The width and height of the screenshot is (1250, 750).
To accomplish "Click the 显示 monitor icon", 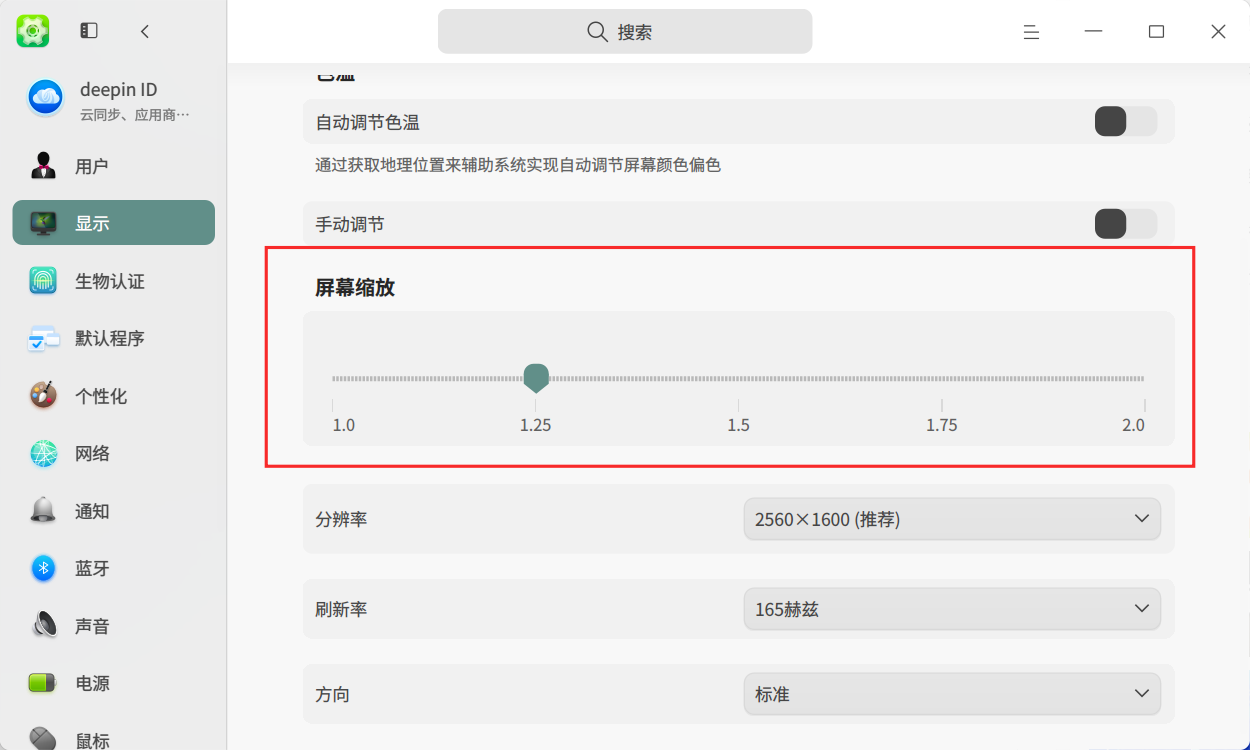I will [x=43, y=223].
